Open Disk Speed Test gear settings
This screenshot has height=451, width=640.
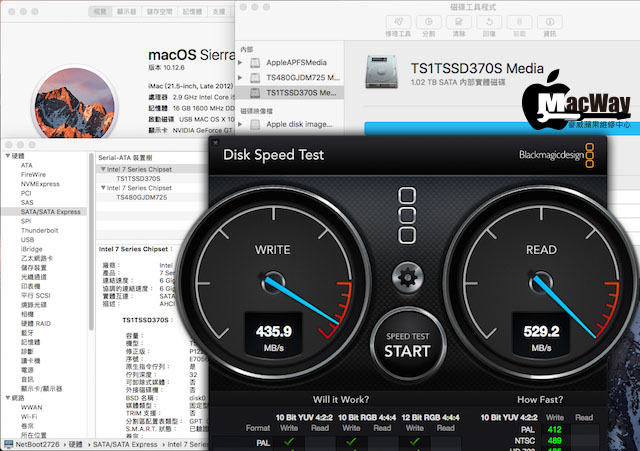point(407,278)
